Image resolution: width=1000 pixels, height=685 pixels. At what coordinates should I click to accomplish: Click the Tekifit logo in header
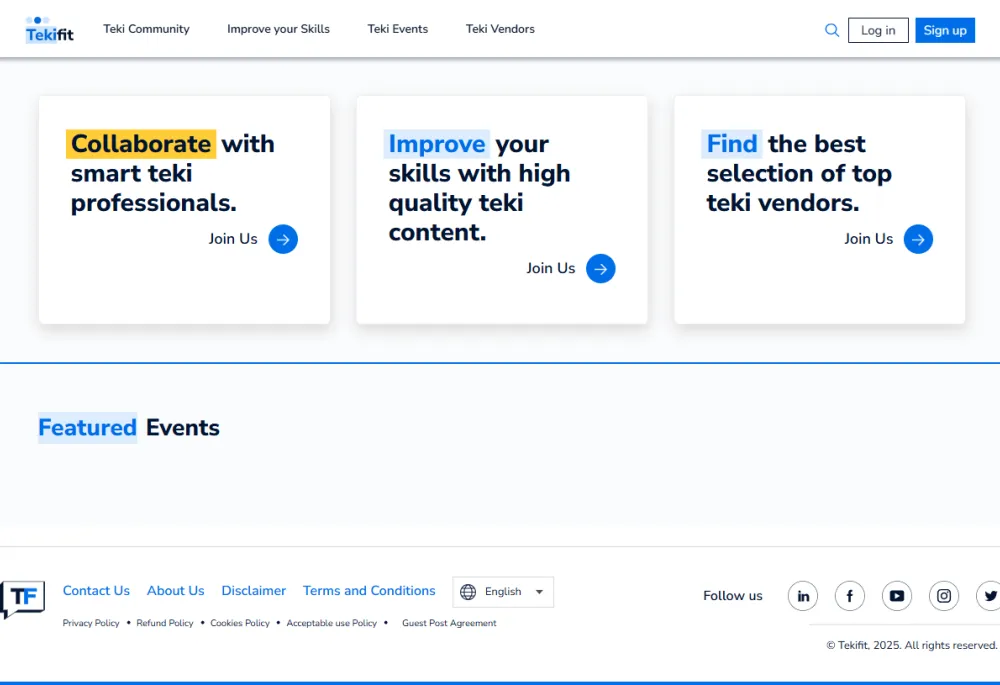tap(50, 30)
